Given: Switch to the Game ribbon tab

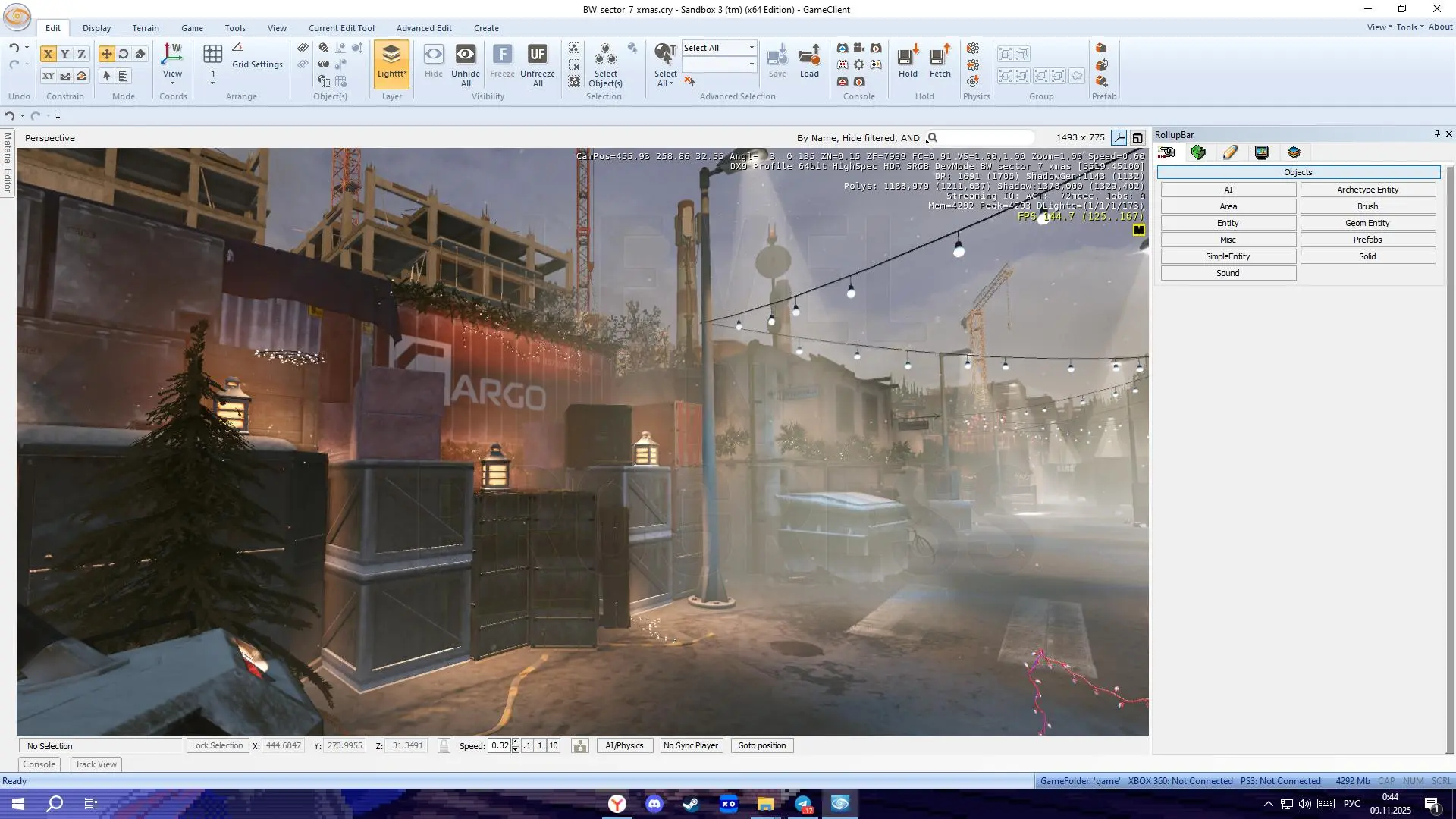Looking at the screenshot, I should click(x=192, y=28).
